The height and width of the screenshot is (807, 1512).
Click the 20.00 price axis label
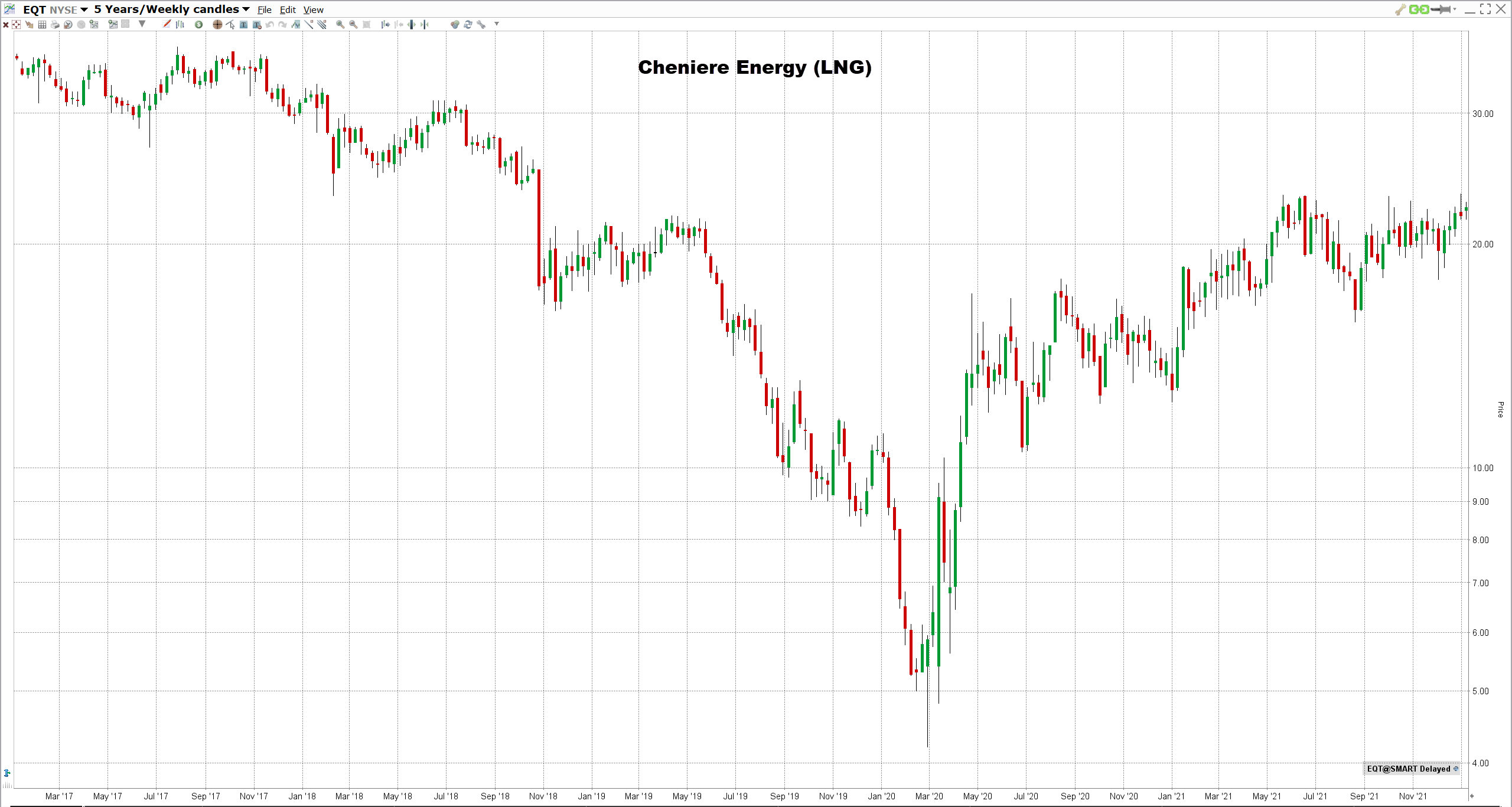pos(1482,244)
